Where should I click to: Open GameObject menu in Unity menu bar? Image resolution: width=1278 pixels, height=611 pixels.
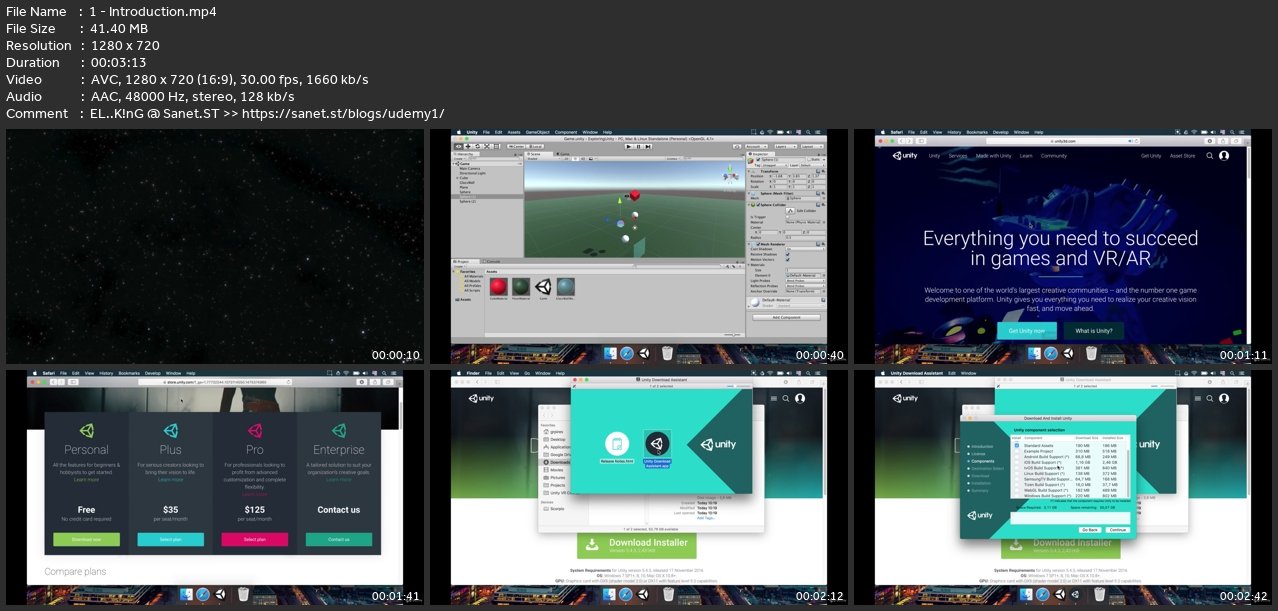pos(537,132)
